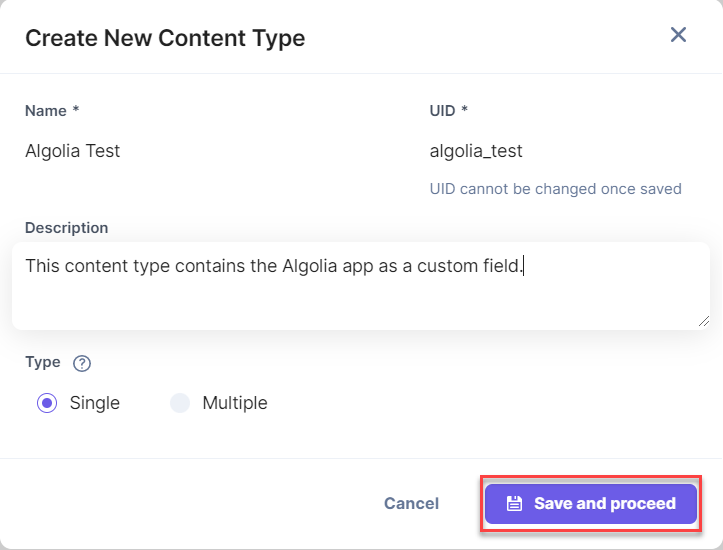Screen dimensions: 723x550
Task: Click the 'UID cannot be changed once saved' note
Action: click(x=556, y=189)
